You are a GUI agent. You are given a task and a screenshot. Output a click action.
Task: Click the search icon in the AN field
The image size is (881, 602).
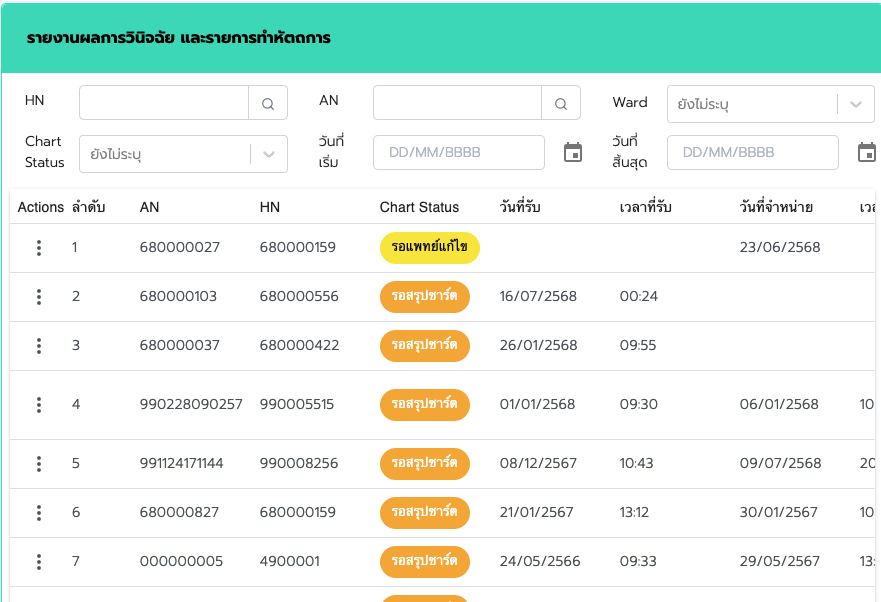[x=561, y=103]
